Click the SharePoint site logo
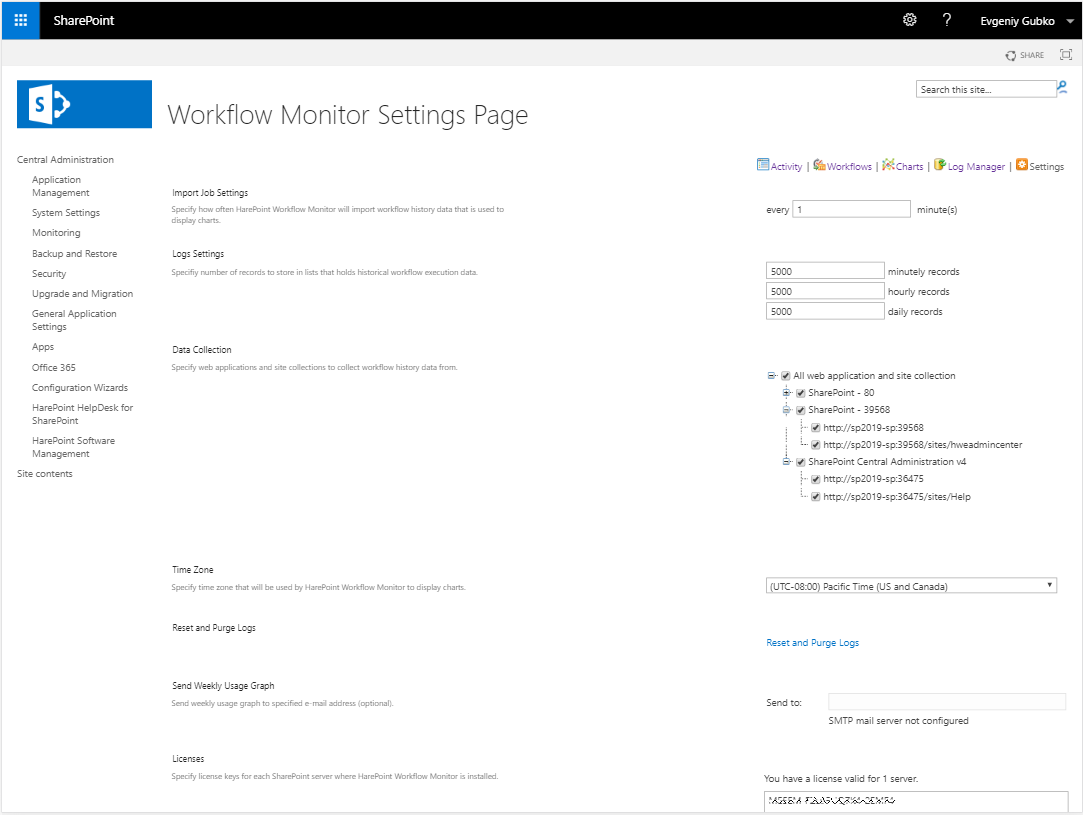The image size is (1083, 815). point(84,104)
